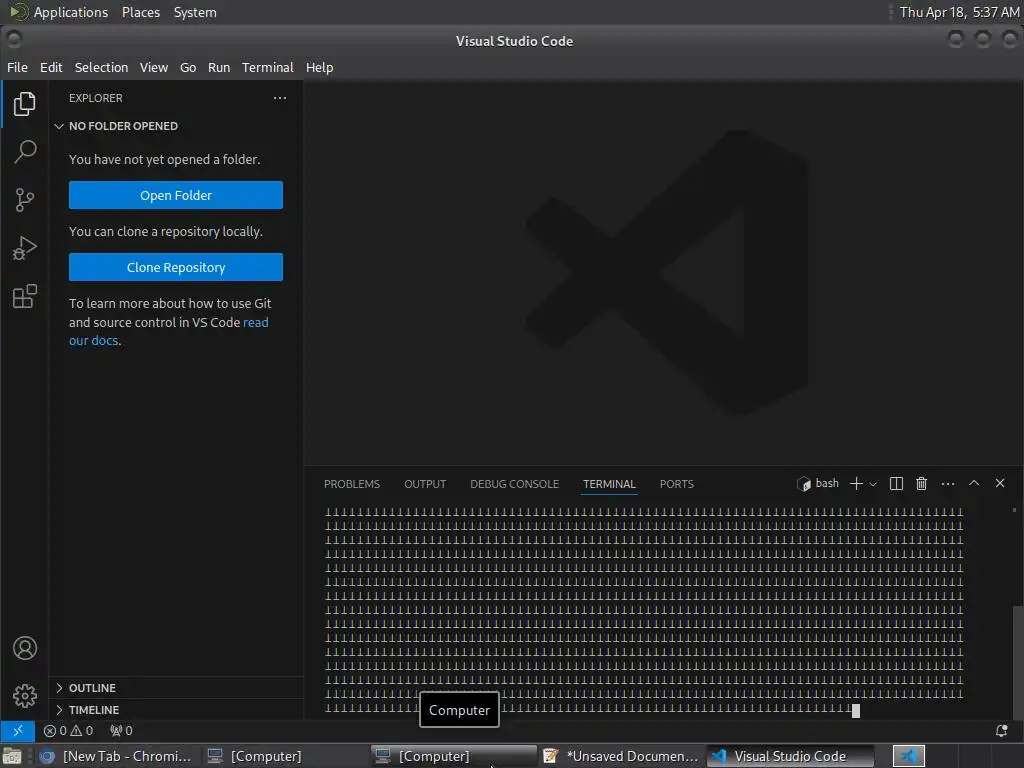Screen dimensions: 1024x768
Task: Click the remote window status bar icon
Action: (18, 730)
